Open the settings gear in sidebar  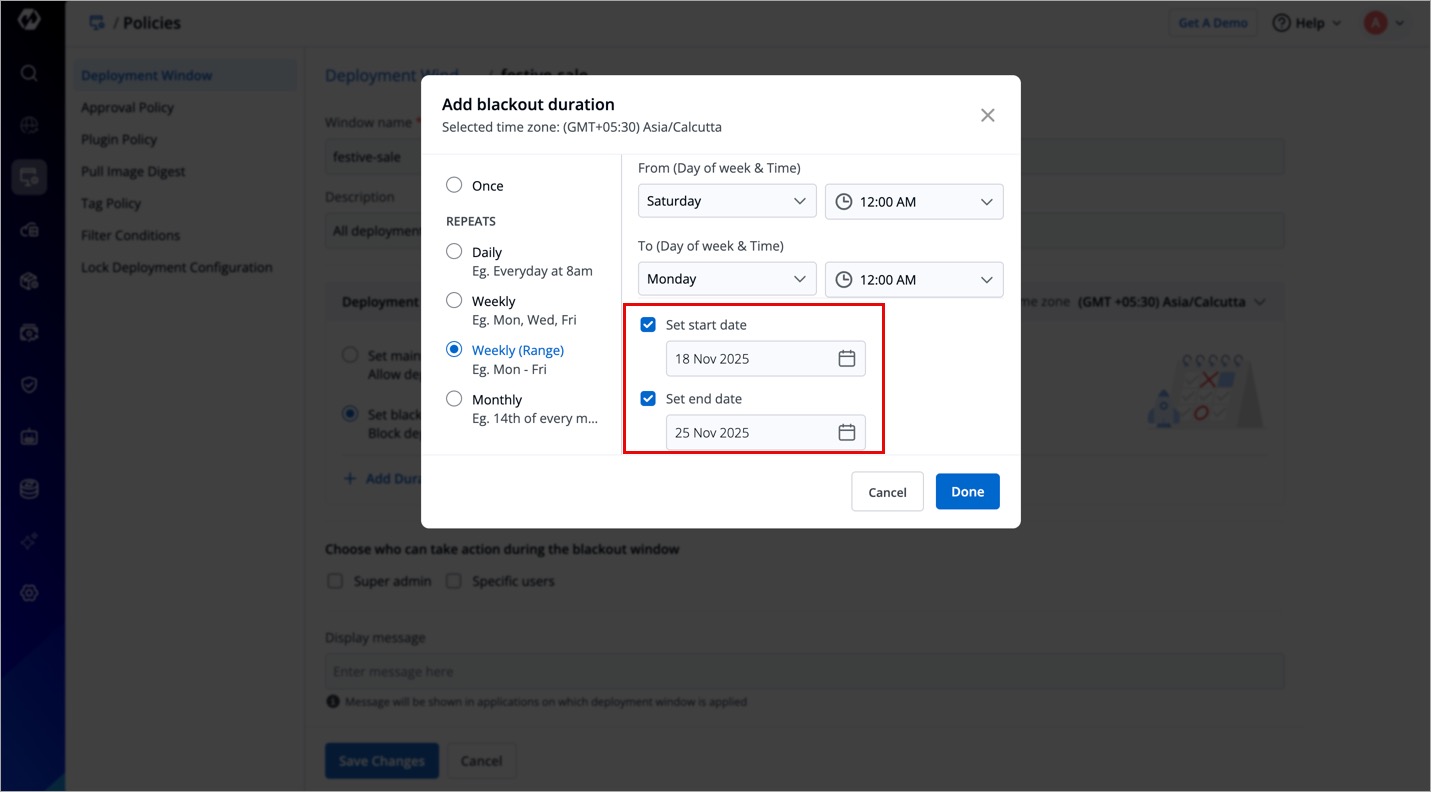pos(29,593)
